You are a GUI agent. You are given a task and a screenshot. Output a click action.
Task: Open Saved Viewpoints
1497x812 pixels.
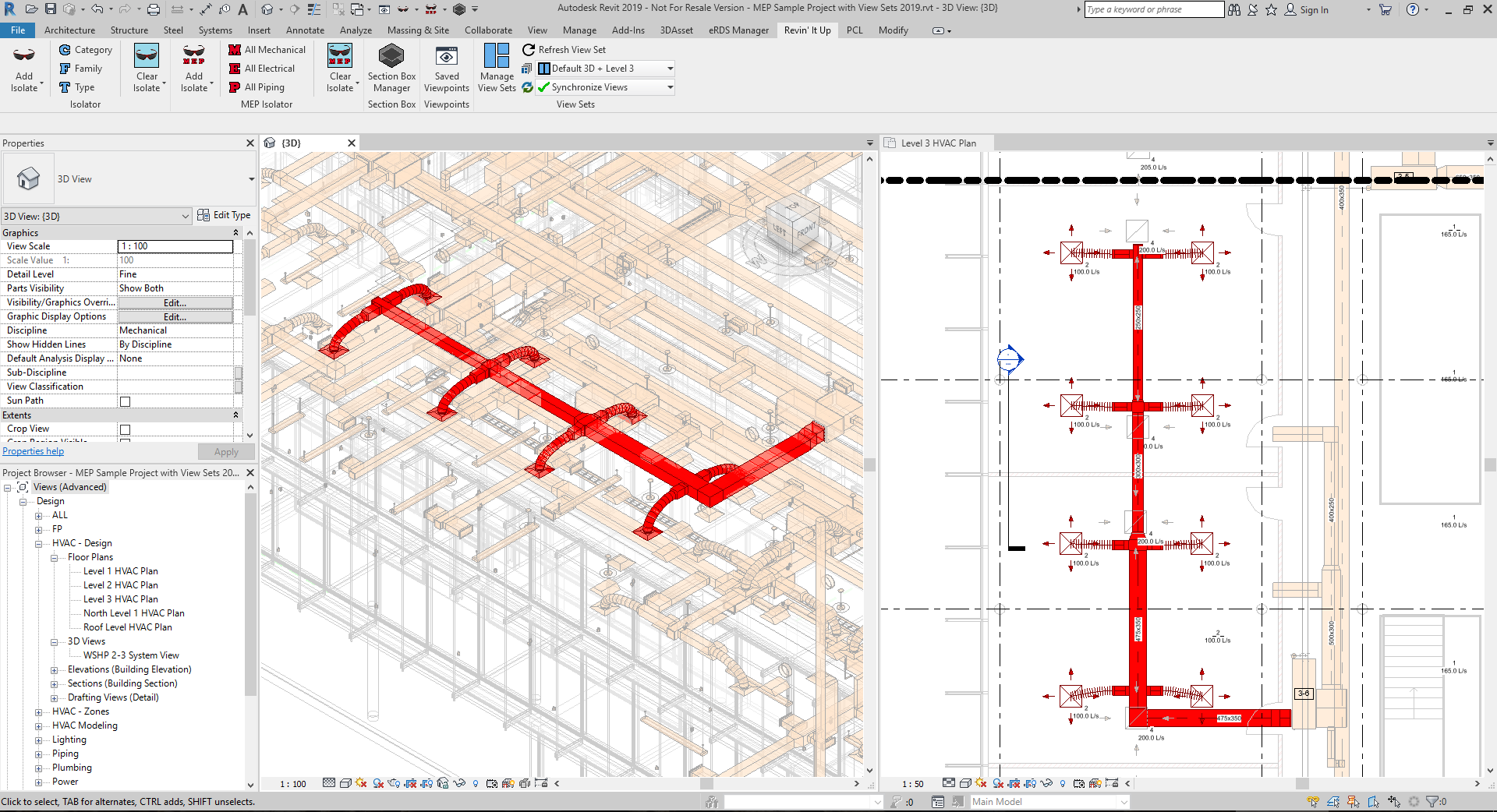point(447,69)
